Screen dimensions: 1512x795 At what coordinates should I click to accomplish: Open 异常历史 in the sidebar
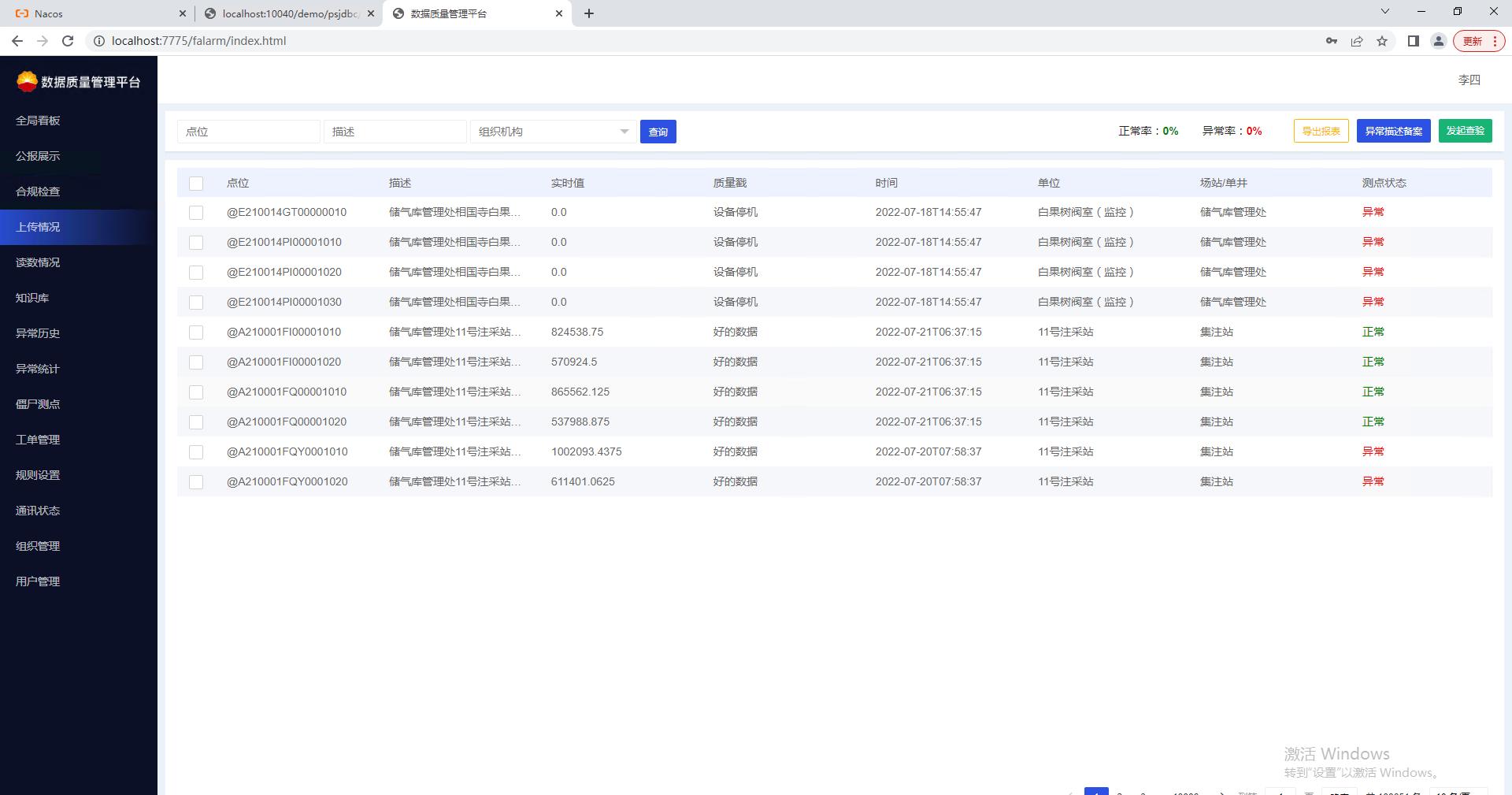(38, 333)
